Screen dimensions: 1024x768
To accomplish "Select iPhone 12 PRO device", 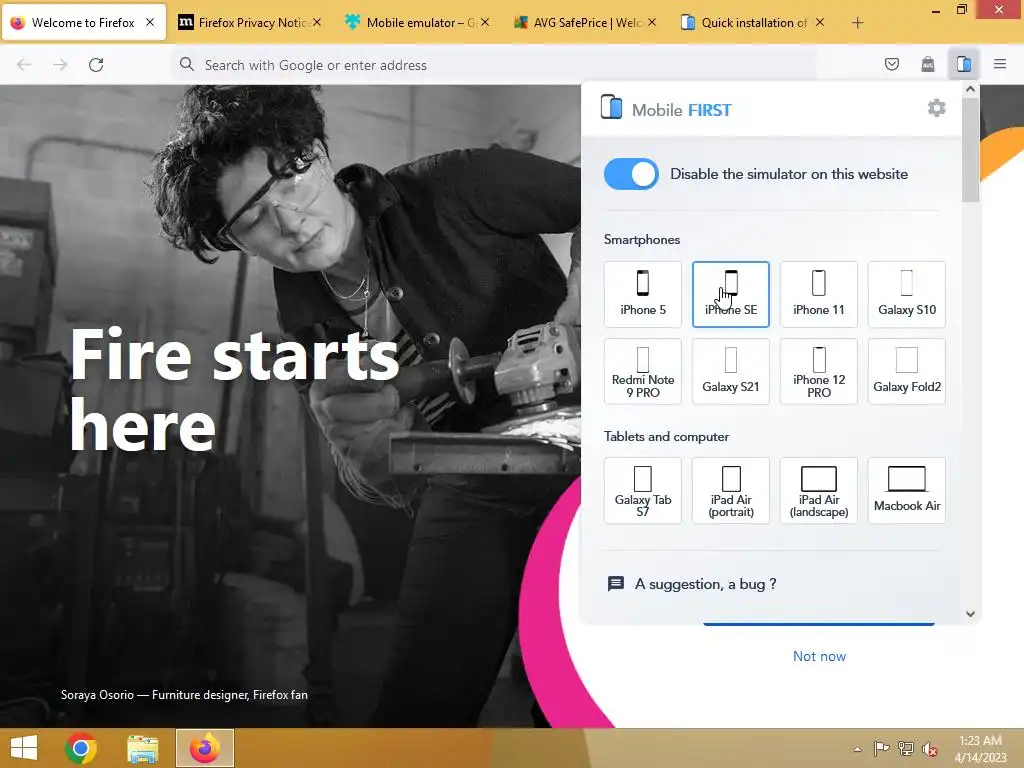I will pos(818,371).
